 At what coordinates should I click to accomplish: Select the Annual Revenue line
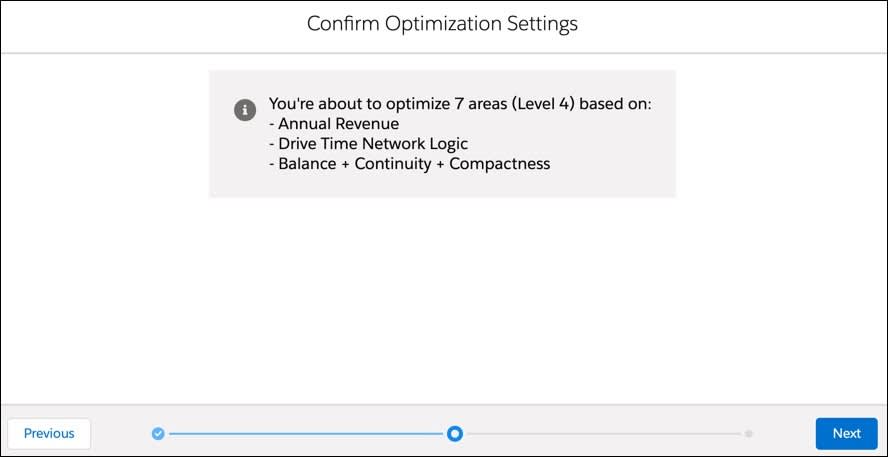334,123
